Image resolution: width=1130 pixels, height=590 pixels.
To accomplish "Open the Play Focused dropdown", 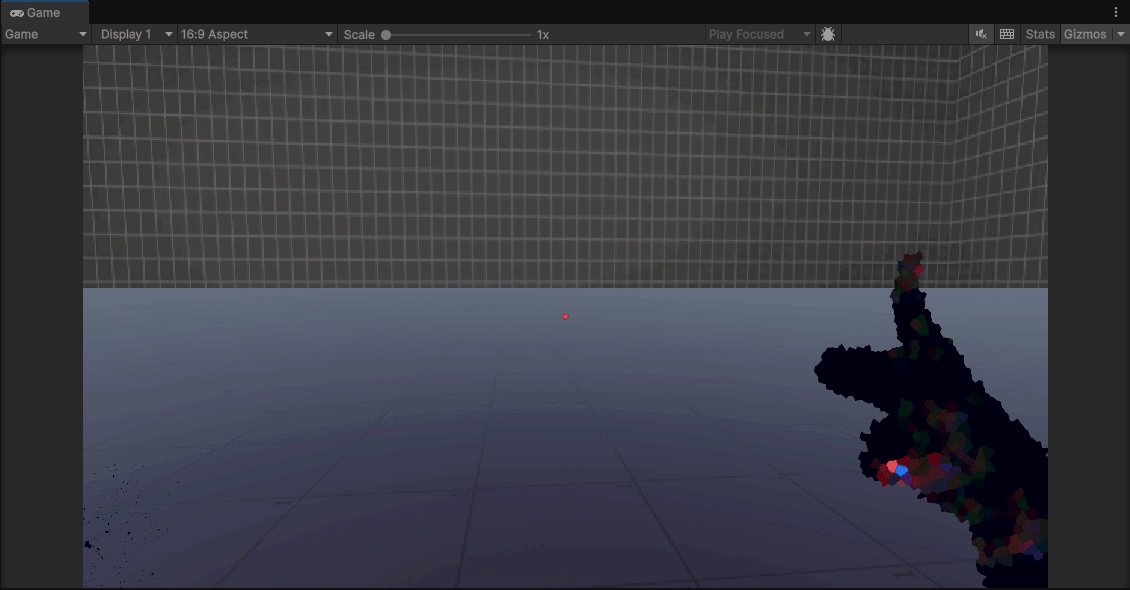I will [x=760, y=34].
